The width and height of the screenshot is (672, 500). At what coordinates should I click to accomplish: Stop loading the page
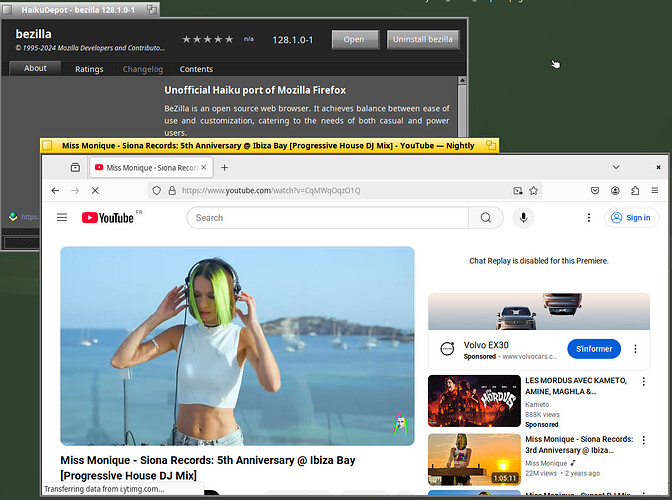[x=95, y=191]
